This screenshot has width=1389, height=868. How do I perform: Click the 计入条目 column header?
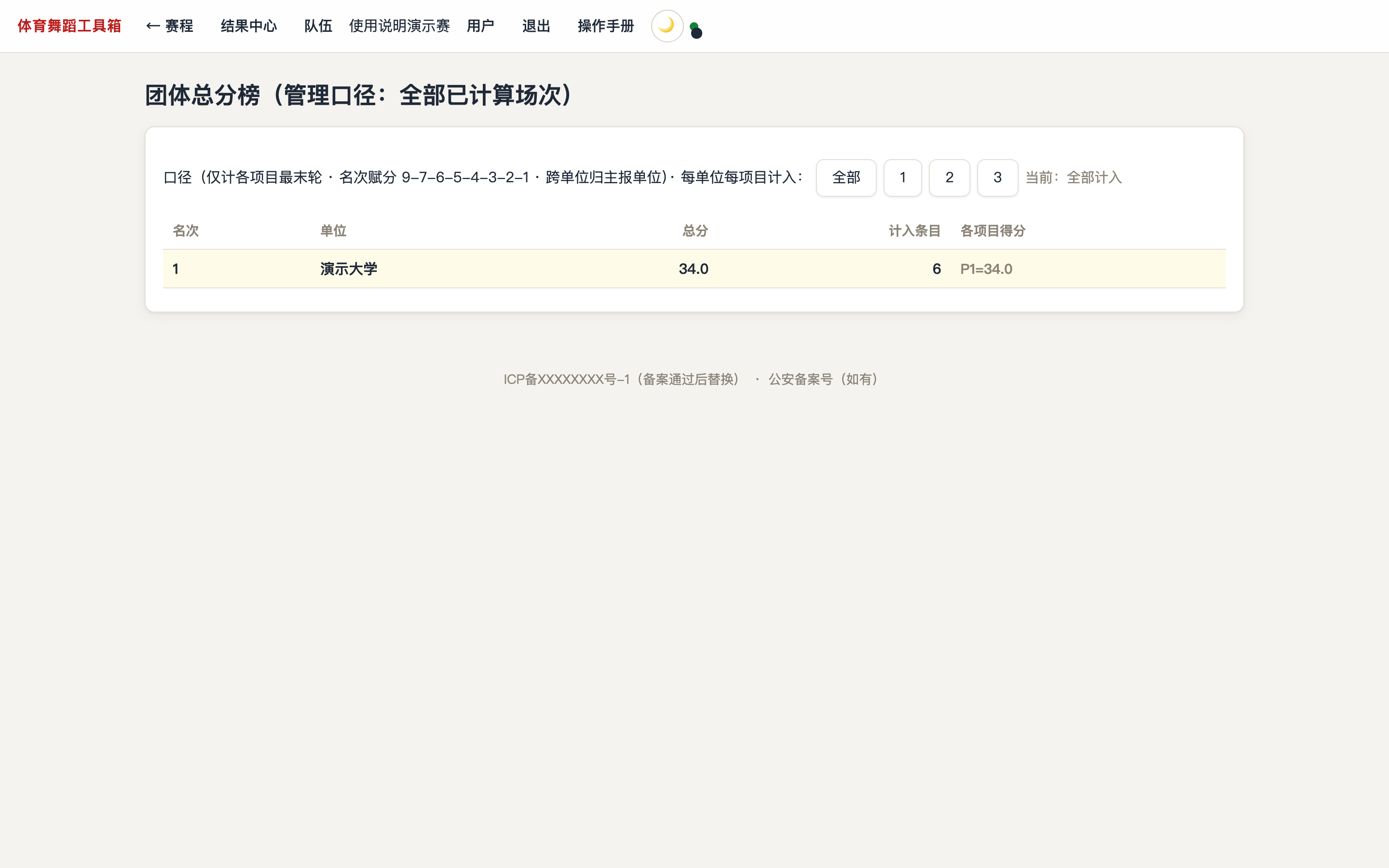(915, 231)
